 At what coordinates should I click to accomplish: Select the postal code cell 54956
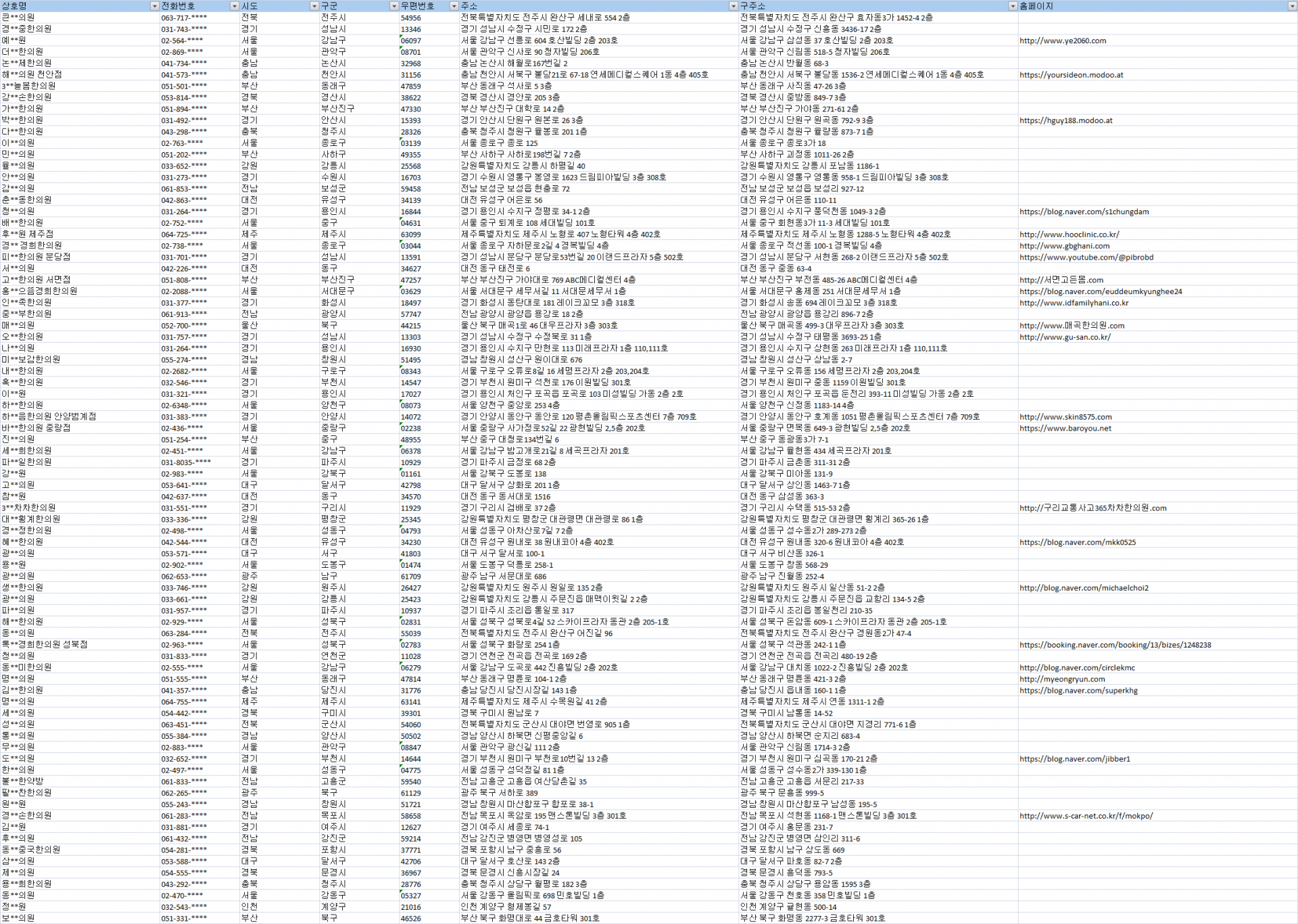(410, 18)
